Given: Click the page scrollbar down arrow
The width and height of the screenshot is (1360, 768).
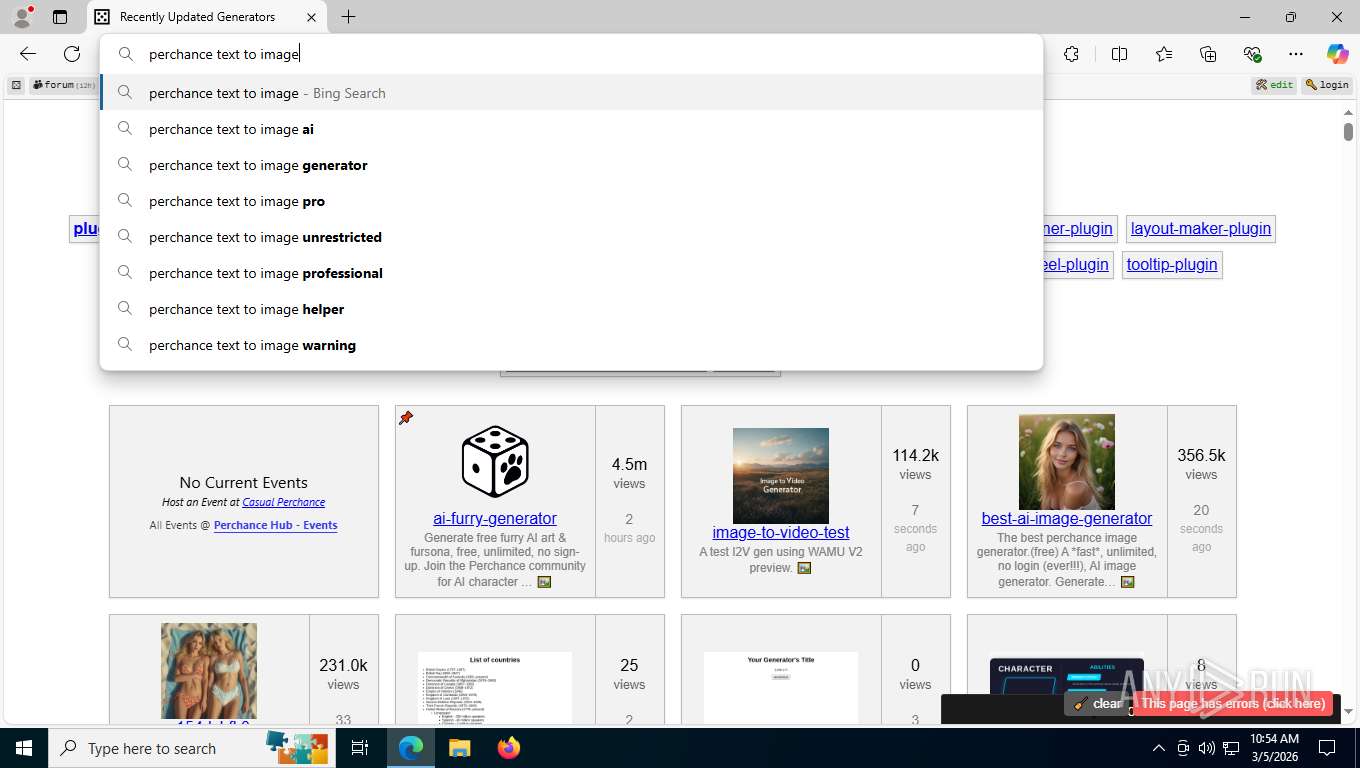Looking at the screenshot, I should click(x=1348, y=712).
